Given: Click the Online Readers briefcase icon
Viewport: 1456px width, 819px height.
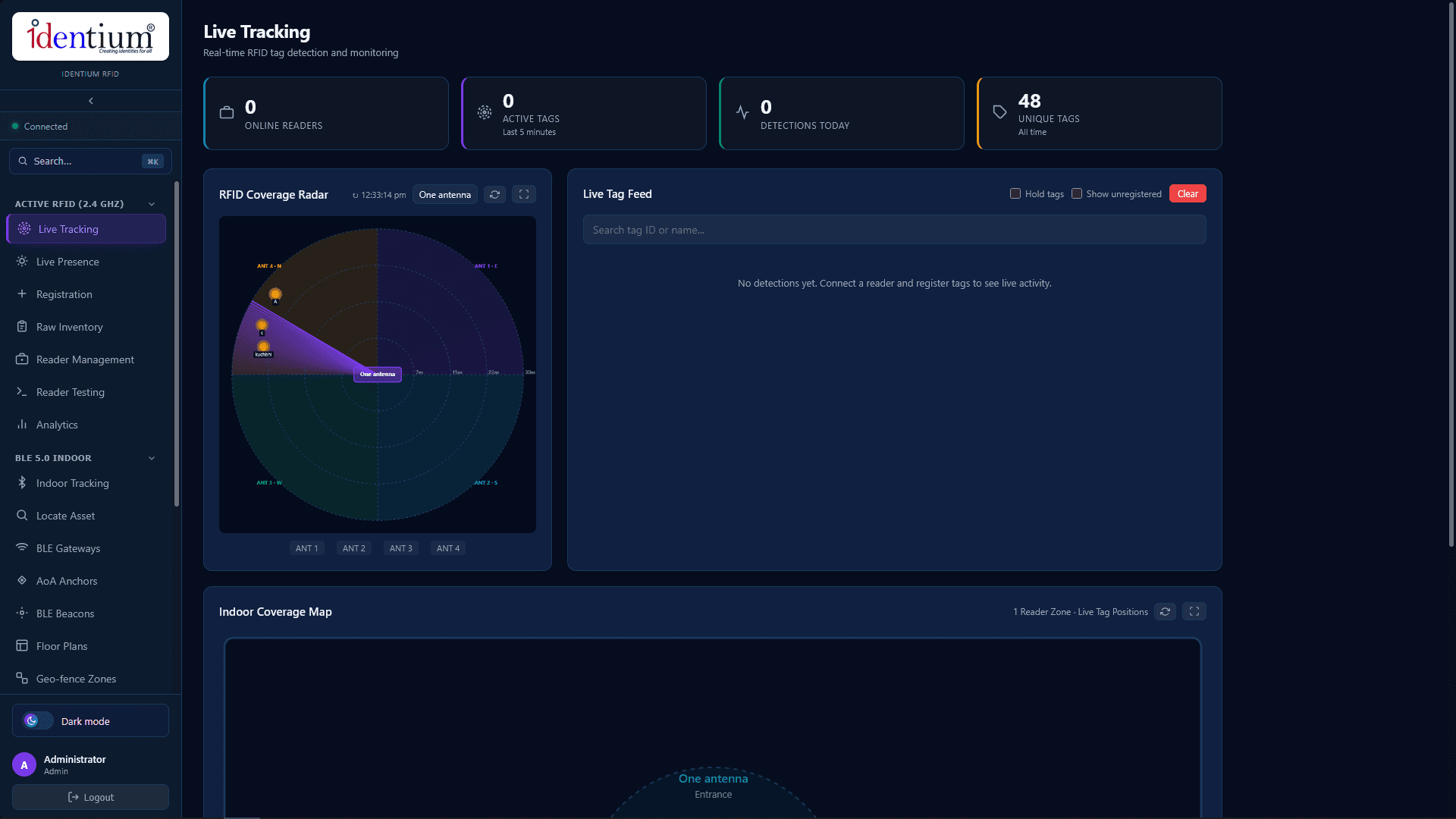Looking at the screenshot, I should (227, 113).
